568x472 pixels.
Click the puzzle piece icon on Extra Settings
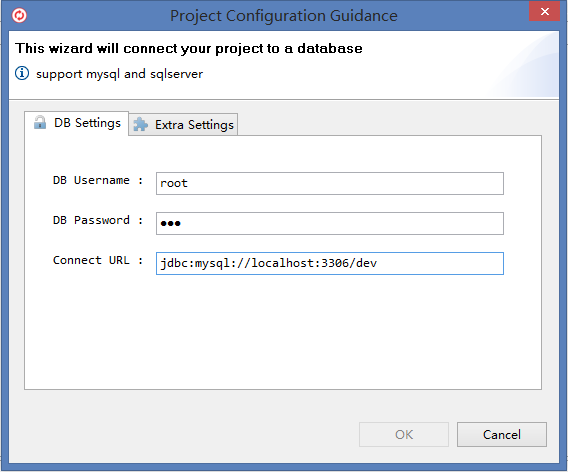point(141,125)
